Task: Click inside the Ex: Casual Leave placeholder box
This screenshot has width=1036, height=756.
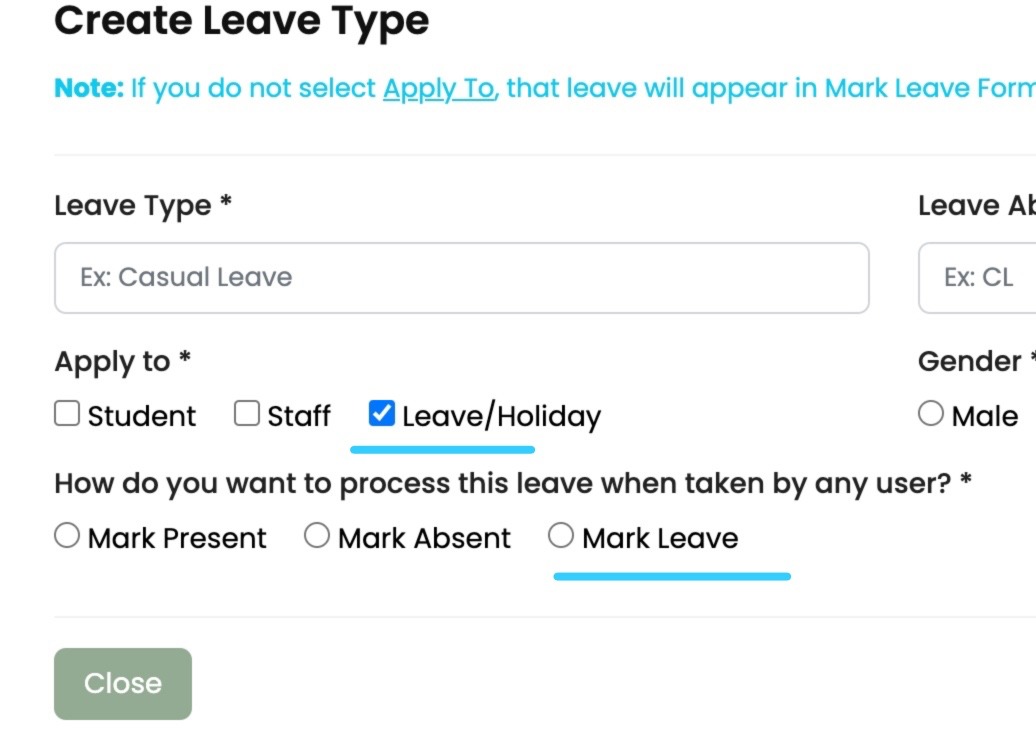Action: pos(461,277)
